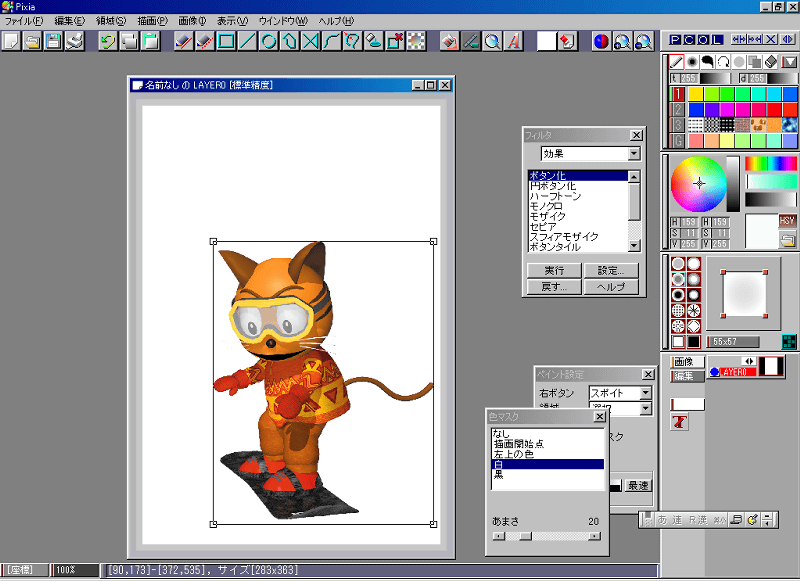Viewport: 800px width, 581px height.
Task: Click the green Undo arrow icon
Action: click(x=108, y=41)
